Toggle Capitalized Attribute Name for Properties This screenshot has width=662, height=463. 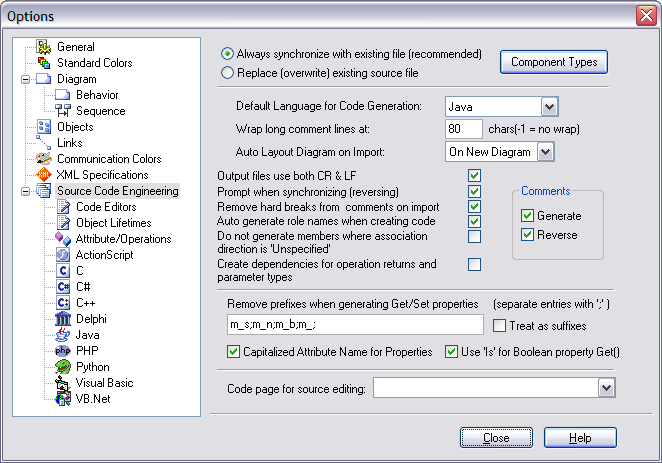tap(233, 352)
